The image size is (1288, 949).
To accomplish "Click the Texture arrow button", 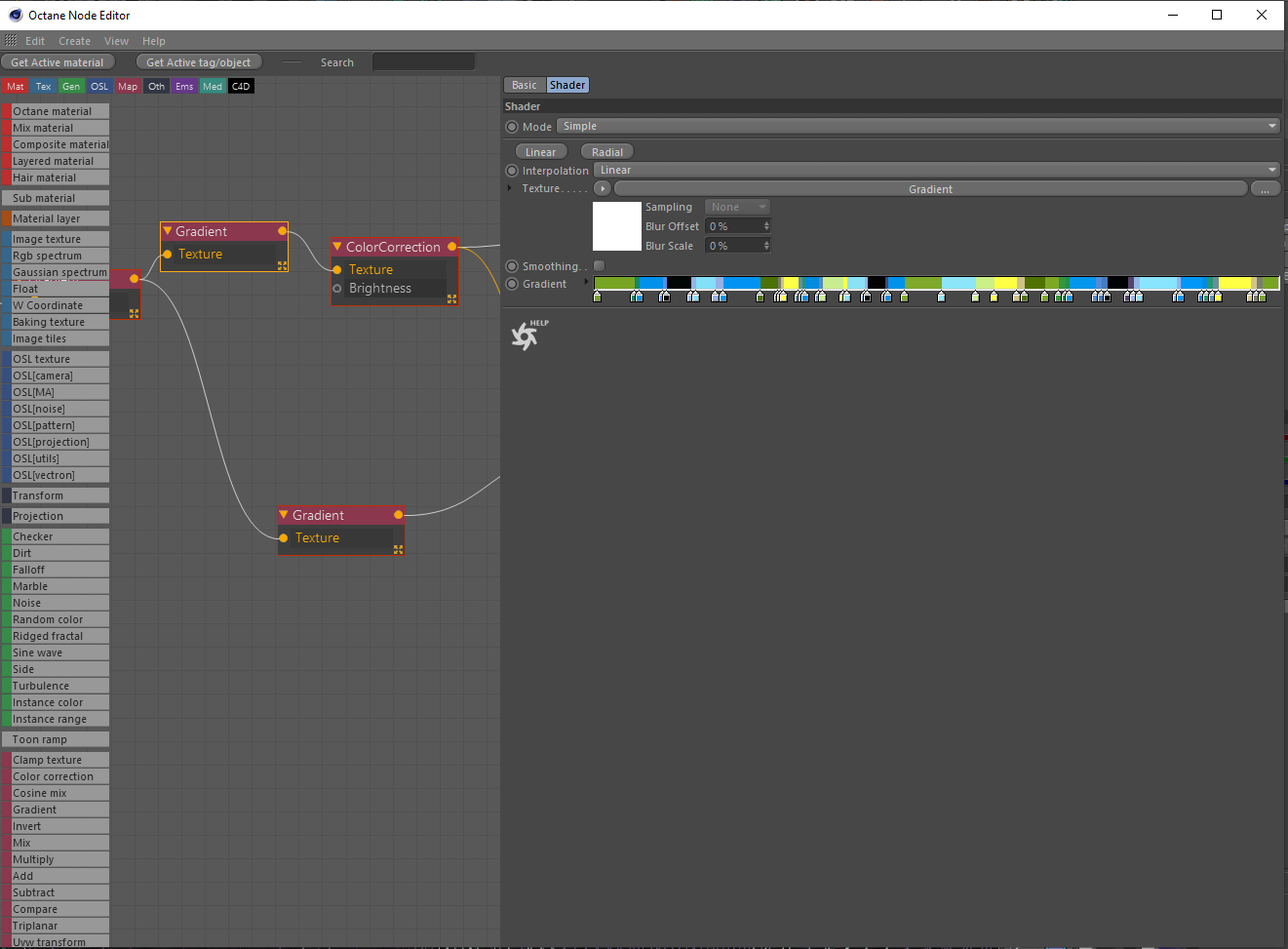I will (x=603, y=189).
